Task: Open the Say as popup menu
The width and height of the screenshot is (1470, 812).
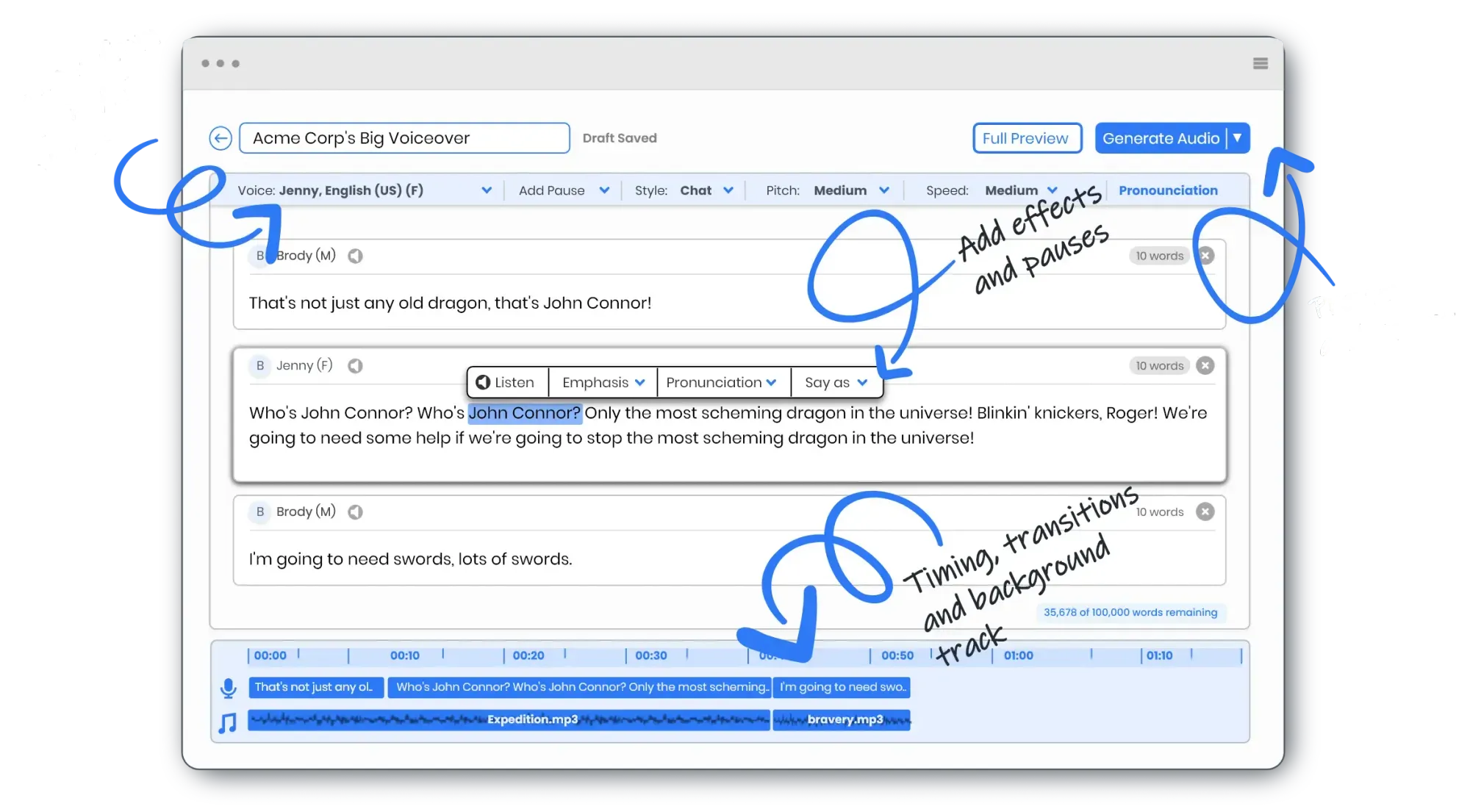Action: 836,383
